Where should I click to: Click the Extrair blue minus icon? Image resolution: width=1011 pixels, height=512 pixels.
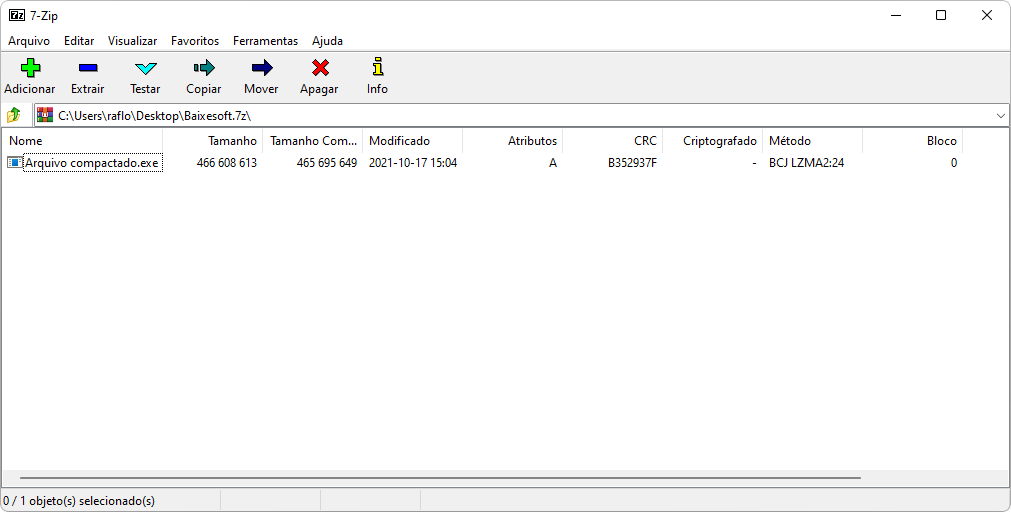pos(87,69)
